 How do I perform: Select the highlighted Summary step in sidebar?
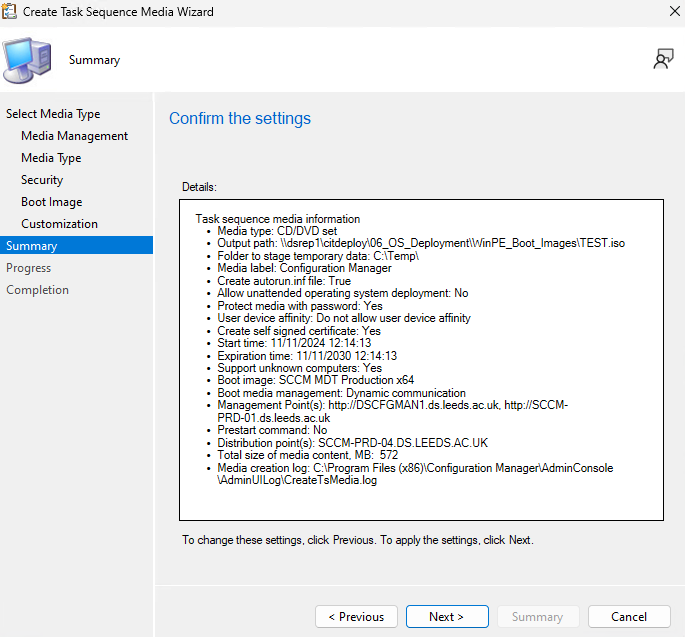pyautogui.click(x=32, y=246)
